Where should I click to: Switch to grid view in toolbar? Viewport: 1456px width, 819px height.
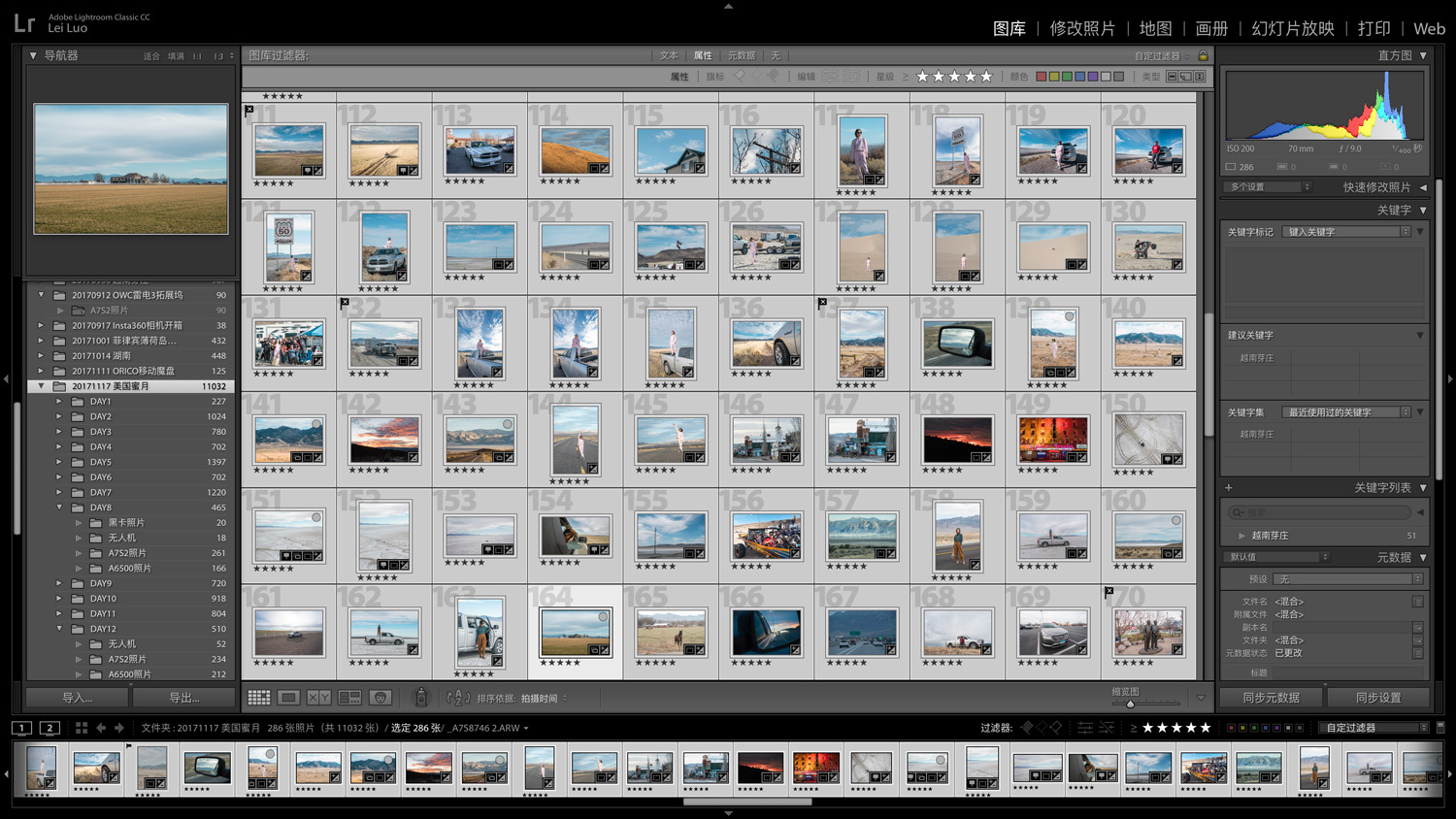[259, 698]
